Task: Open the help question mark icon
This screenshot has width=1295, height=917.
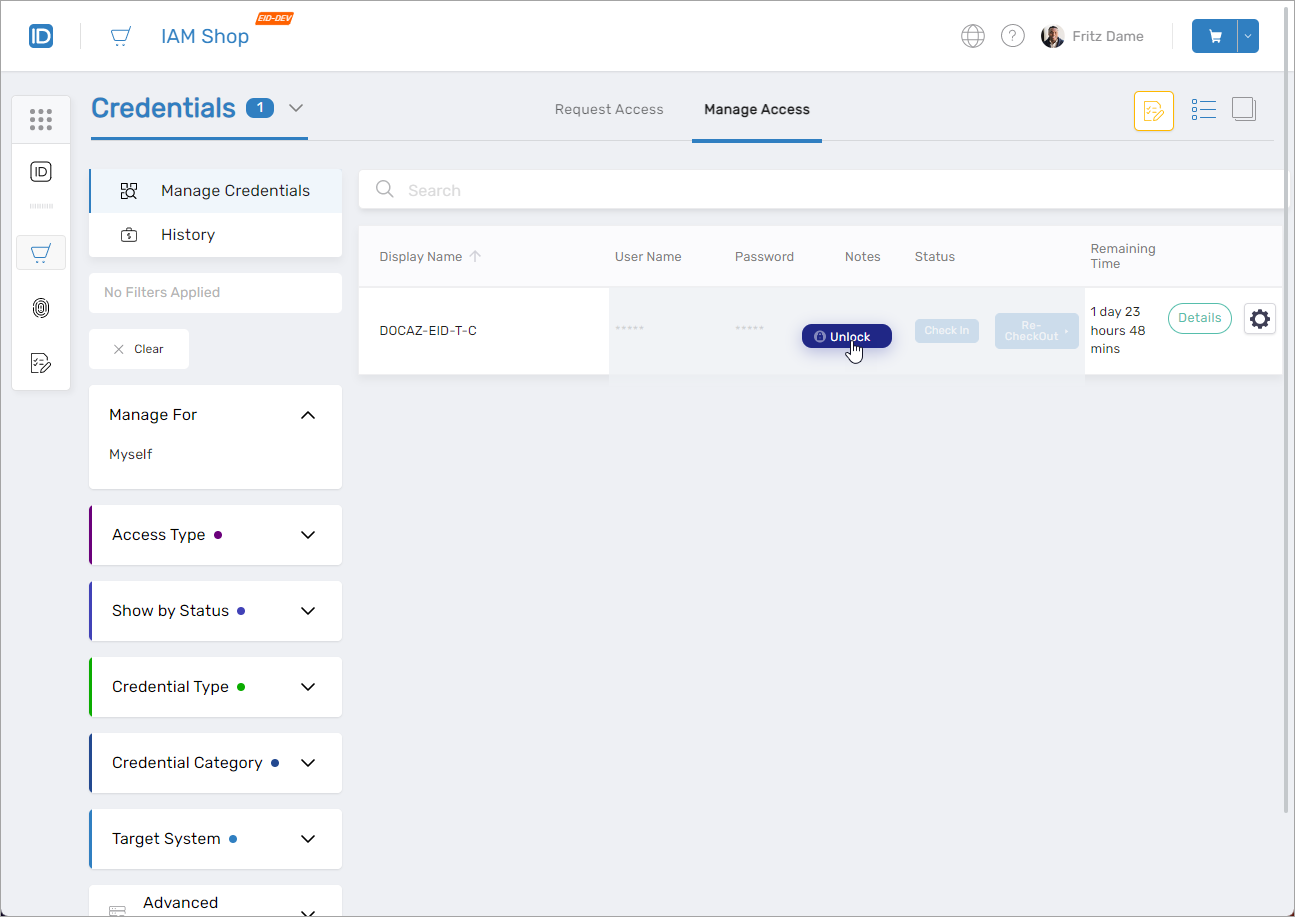Action: coord(1013,36)
